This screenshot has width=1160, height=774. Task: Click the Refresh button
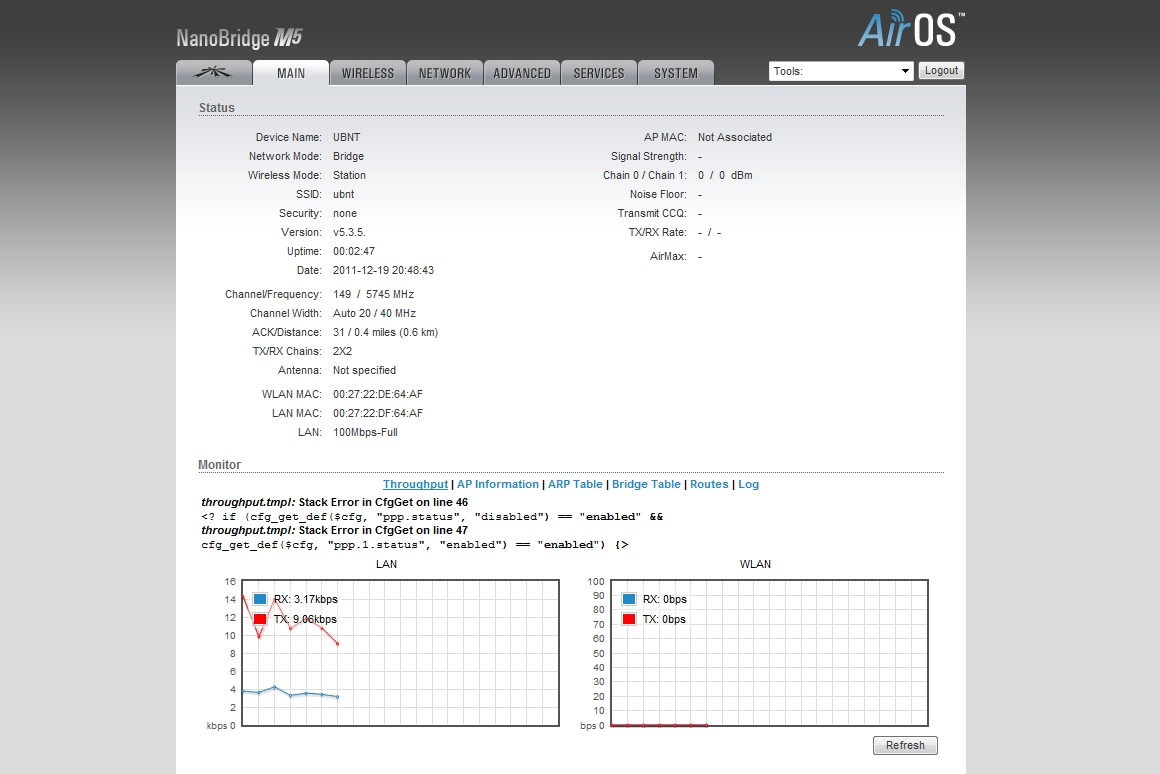(x=905, y=745)
